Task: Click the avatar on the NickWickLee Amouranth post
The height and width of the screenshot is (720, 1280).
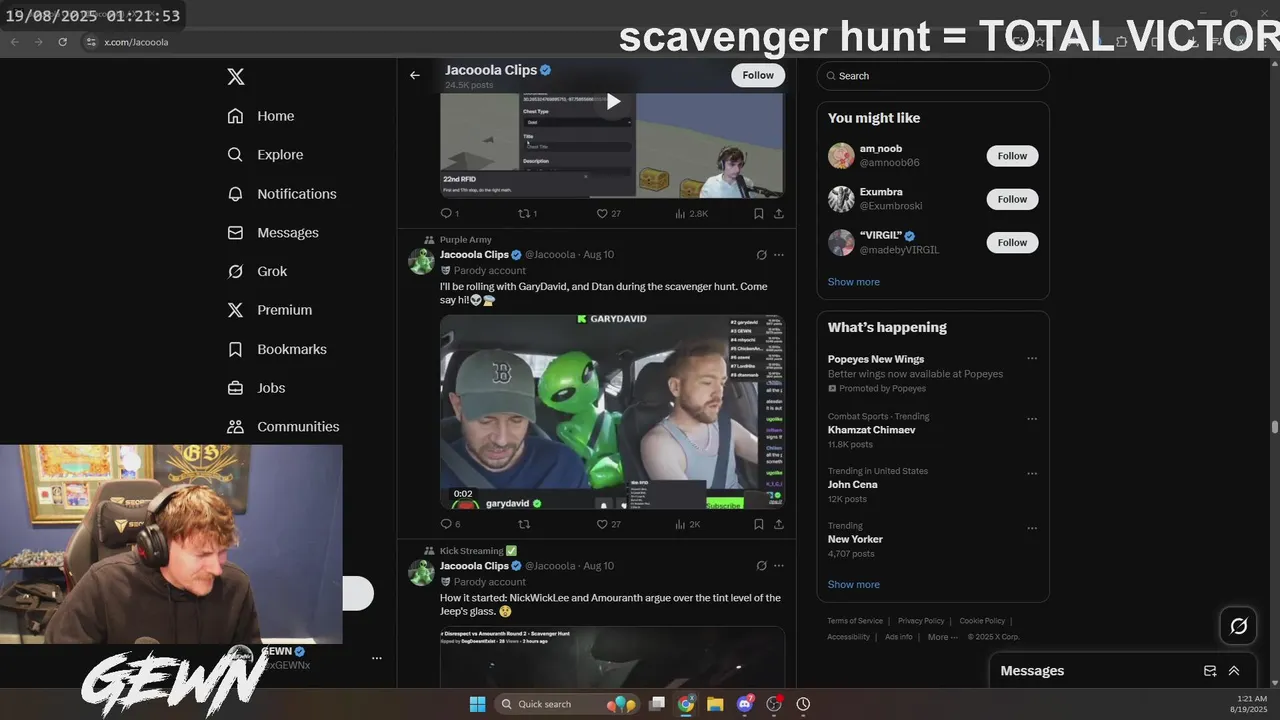Action: point(420,572)
